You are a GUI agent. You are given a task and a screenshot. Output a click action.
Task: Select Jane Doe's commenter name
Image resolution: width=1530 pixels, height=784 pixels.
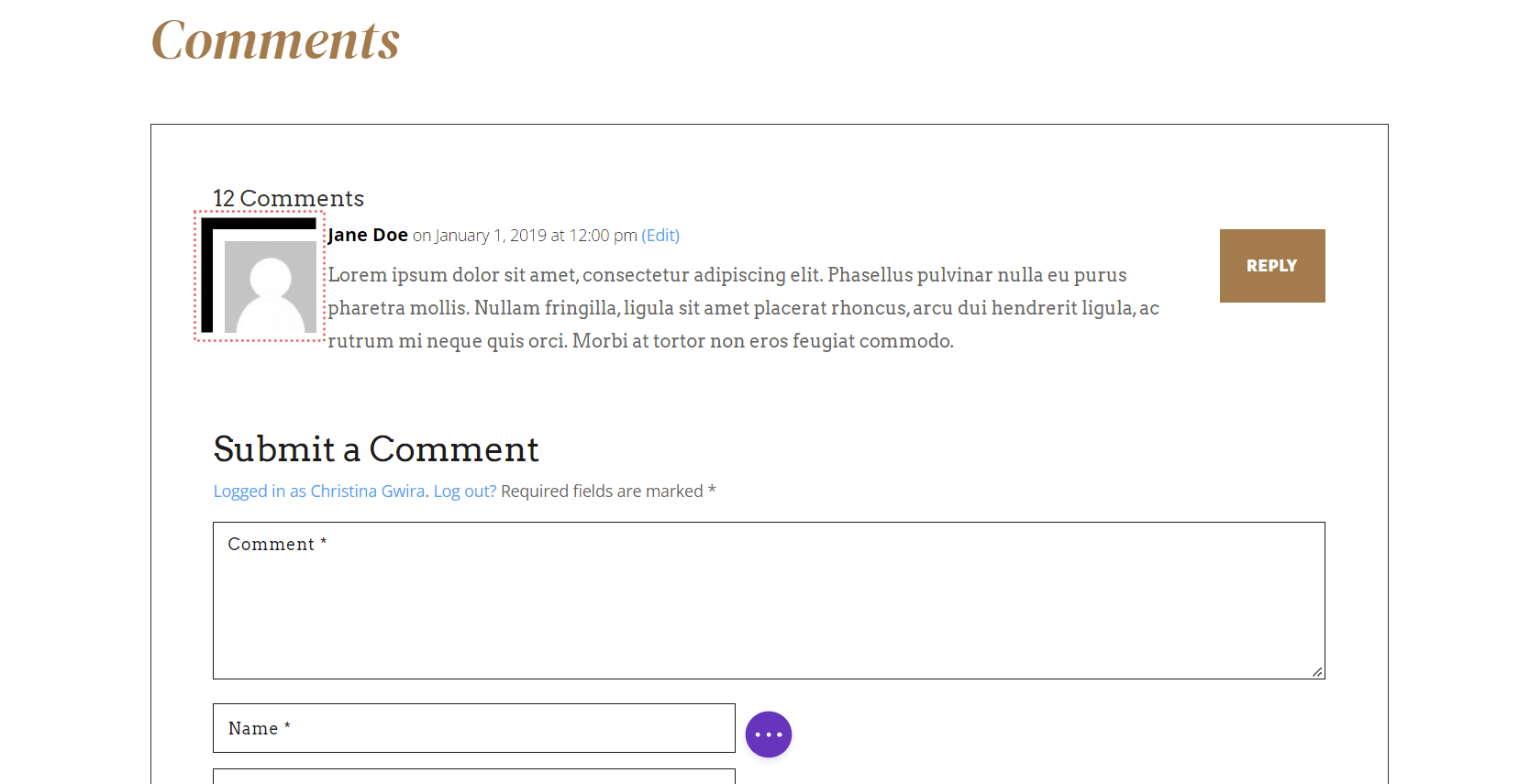[367, 235]
